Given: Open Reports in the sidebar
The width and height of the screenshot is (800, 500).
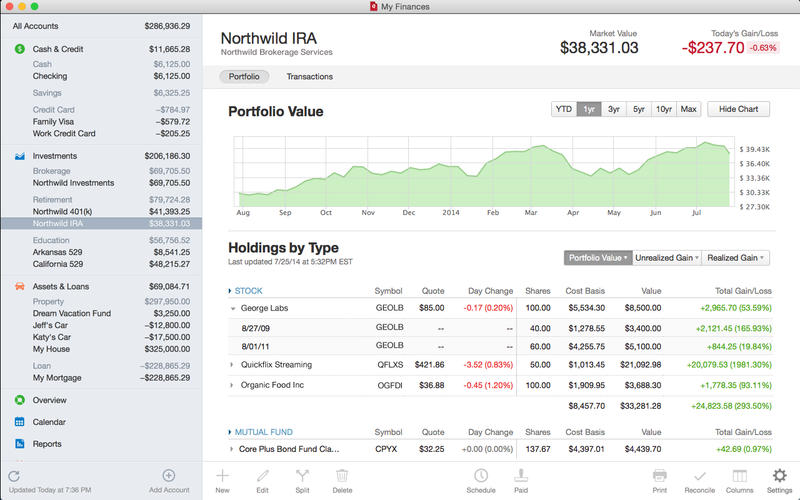Looking at the screenshot, I should (x=47, y=444).
